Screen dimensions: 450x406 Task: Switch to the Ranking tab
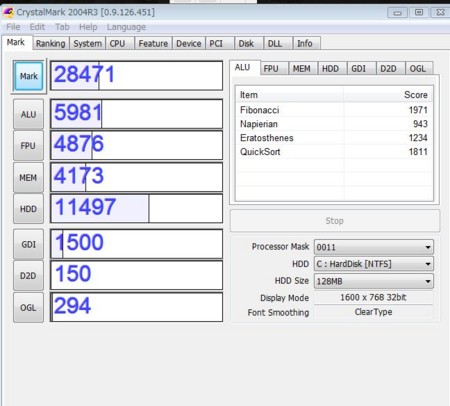pyautogui.click(x=51, y=44)
